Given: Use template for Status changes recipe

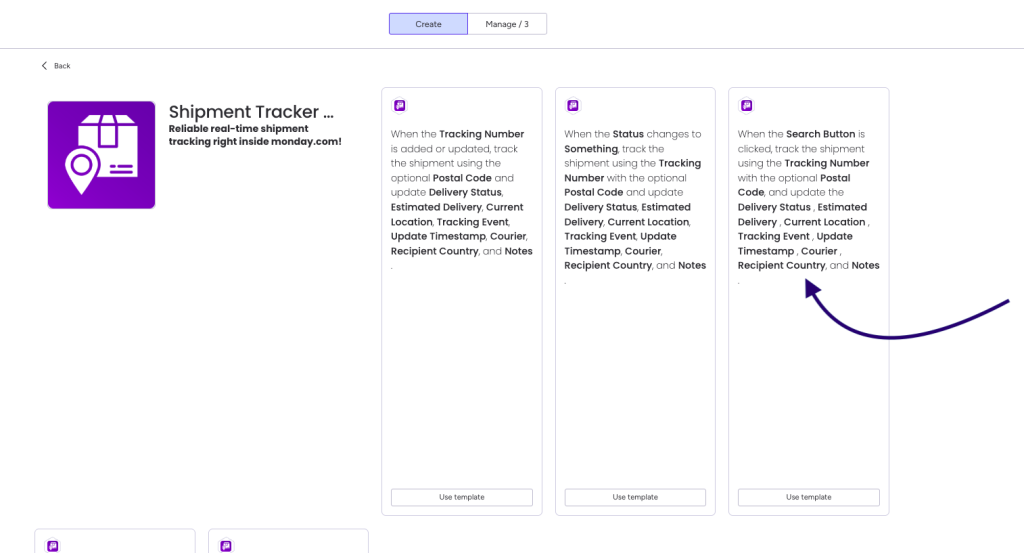Looking at the screenshot, I should pyautogui.click(x=635, y=497).
